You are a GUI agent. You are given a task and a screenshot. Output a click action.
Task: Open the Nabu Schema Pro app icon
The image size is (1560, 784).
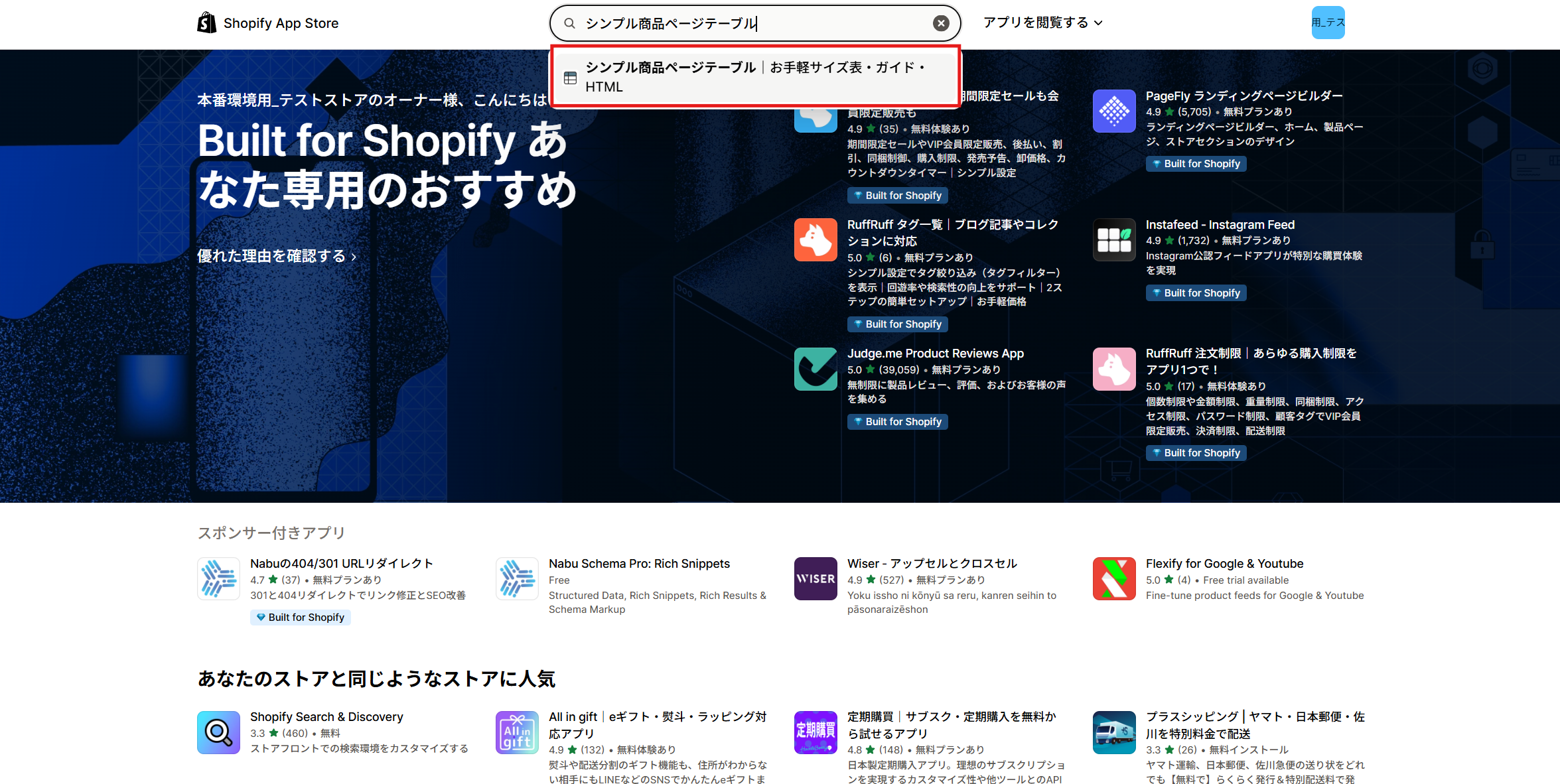(x=517, y=578)
